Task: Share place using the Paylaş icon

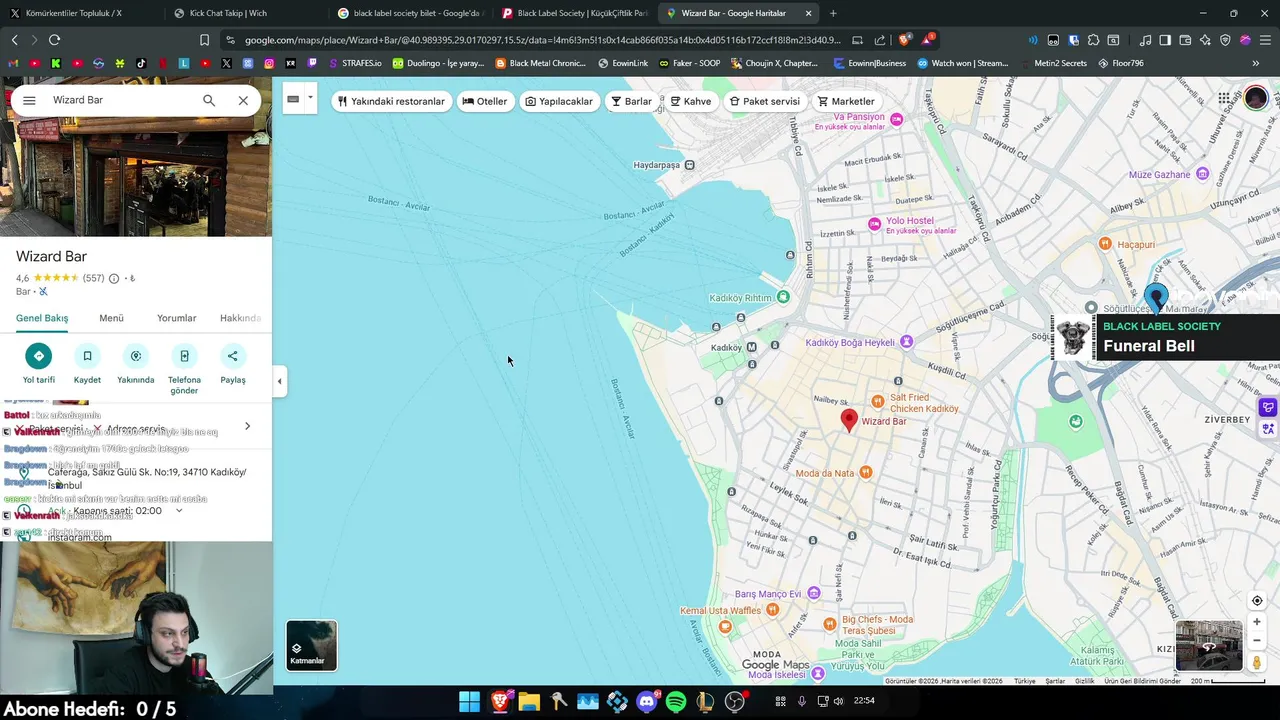Action: pos(233,356)
